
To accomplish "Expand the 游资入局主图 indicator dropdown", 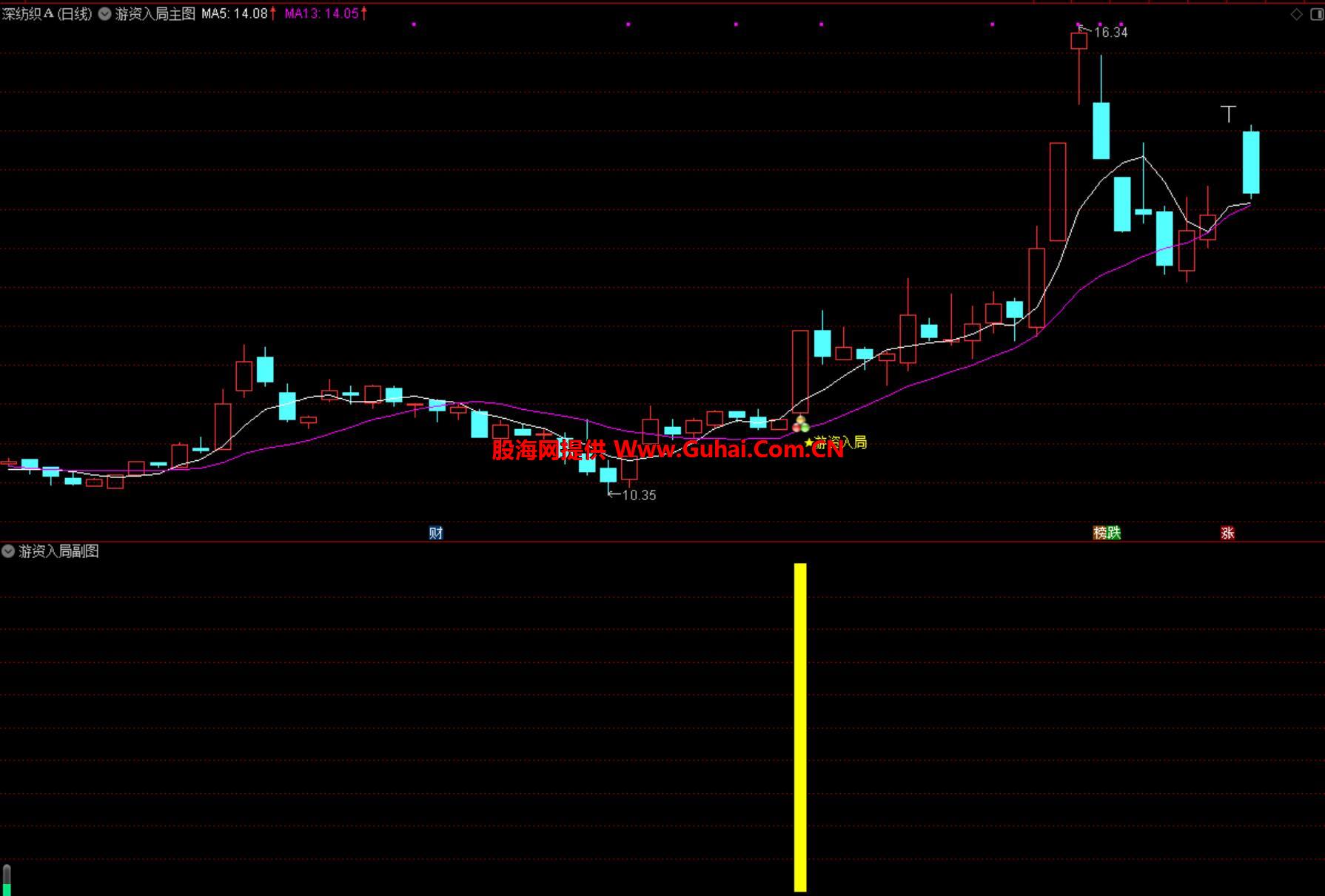I will (104, 13).
